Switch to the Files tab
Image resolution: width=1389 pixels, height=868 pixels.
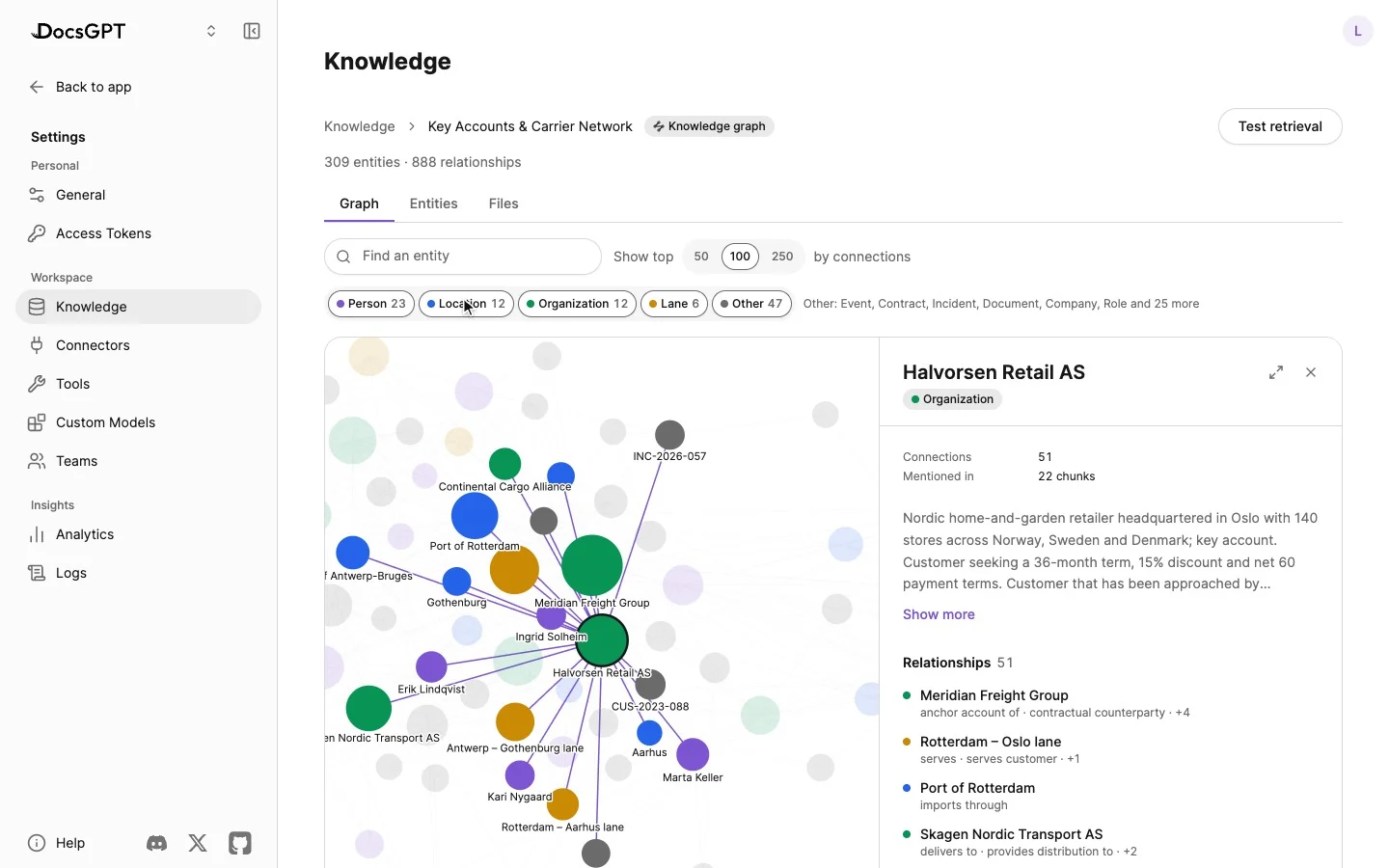(x=504, y=203)
